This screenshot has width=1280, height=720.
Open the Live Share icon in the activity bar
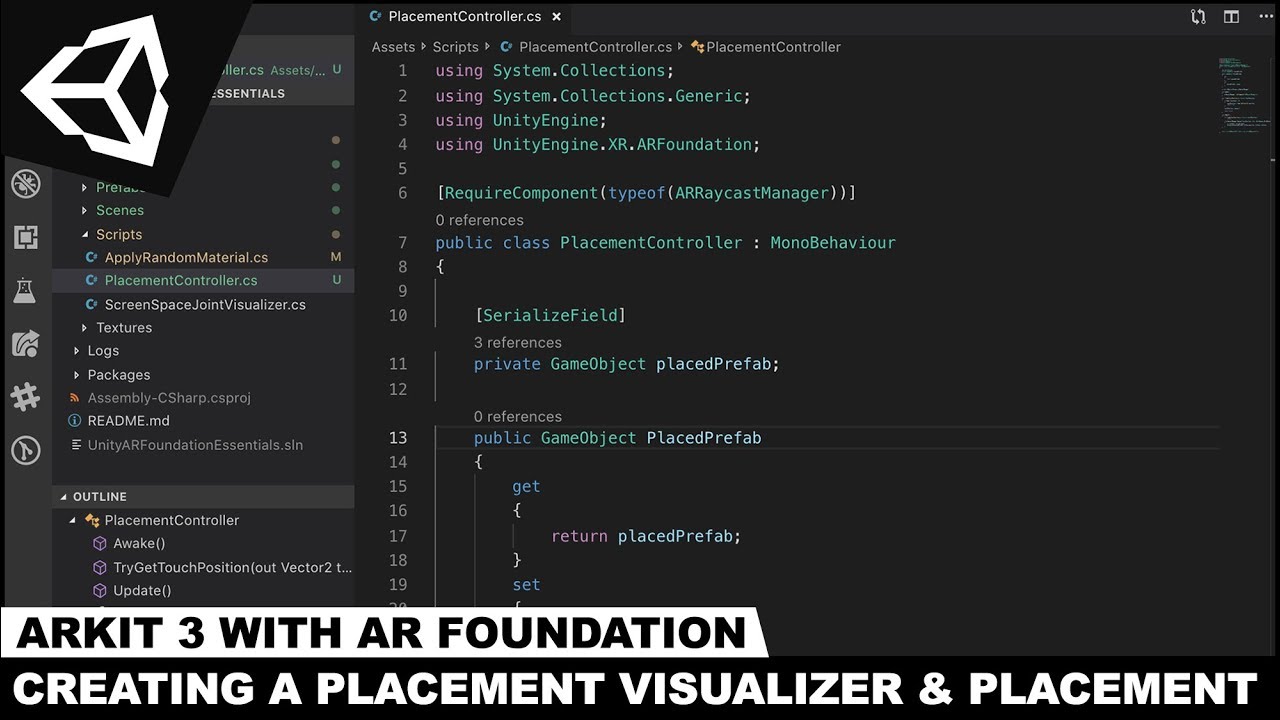point(25,344)
